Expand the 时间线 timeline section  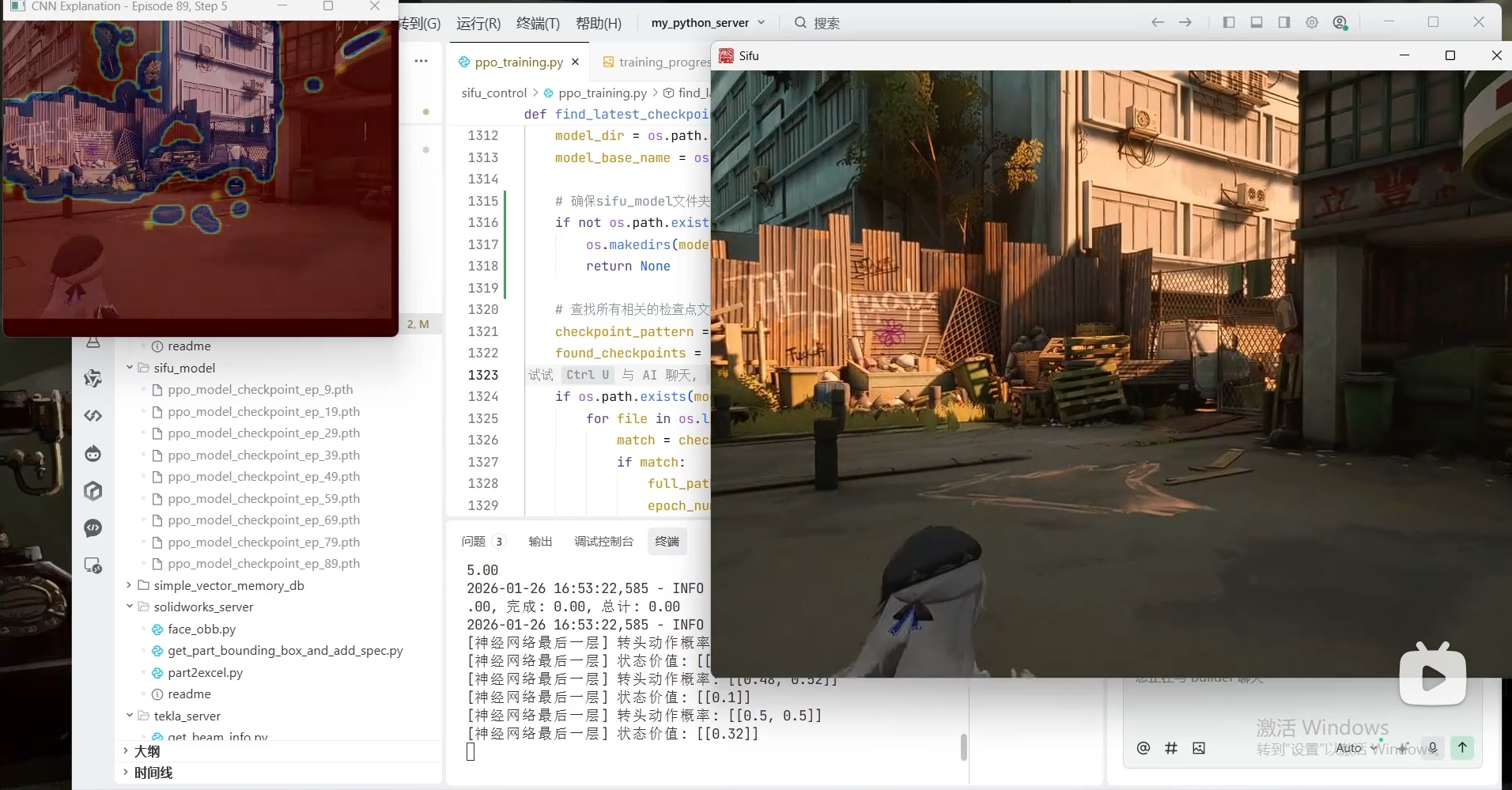pos(153,773)
